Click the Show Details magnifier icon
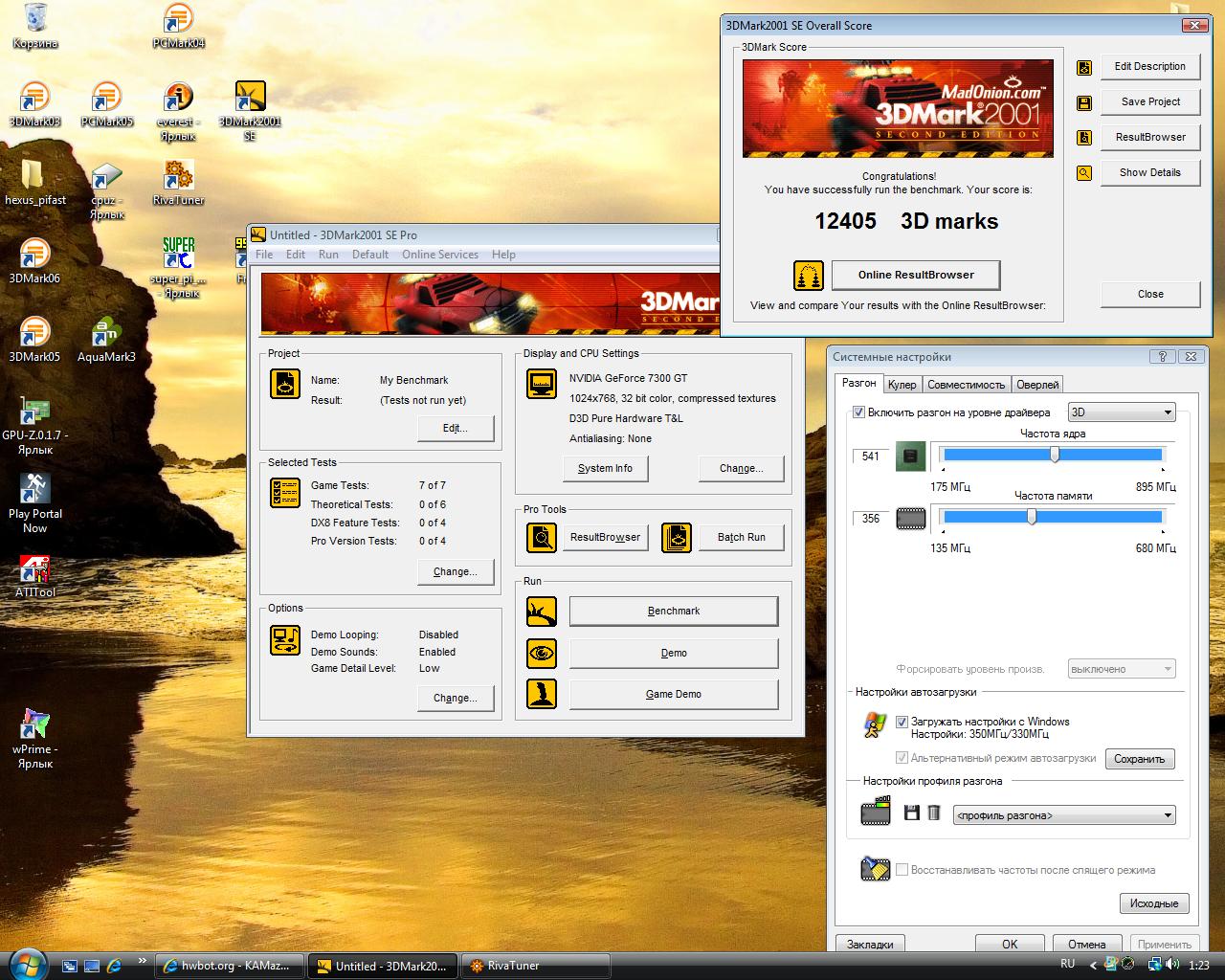 click(x=1084, y=173)
